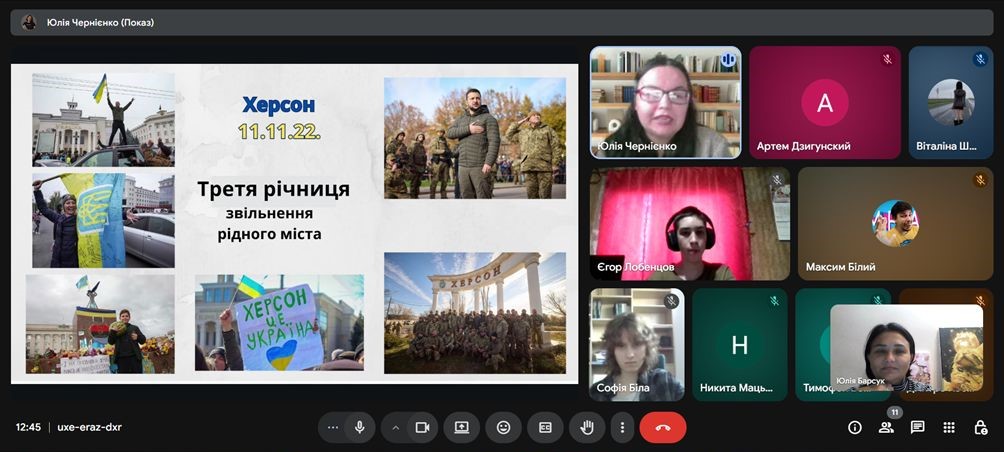Open the emoji reactions picker
The width and height of the screenshot is (1004, 452).
click(x=503, y=427)
